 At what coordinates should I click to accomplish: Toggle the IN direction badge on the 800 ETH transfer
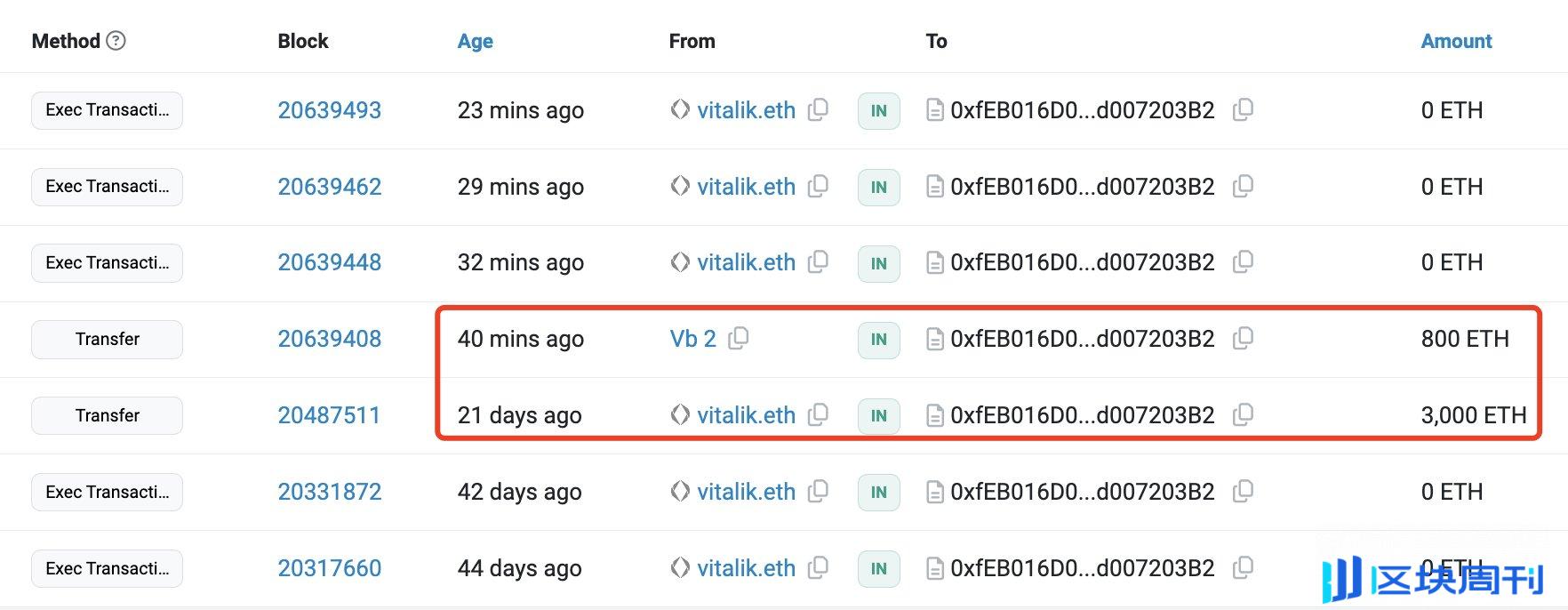click(878, 339)
